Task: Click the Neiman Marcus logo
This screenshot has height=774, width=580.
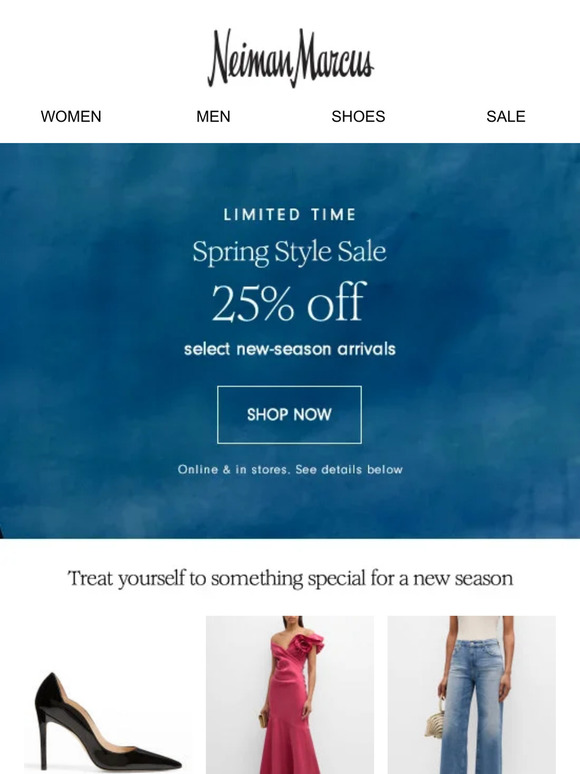Action: (x=290, y=58)
